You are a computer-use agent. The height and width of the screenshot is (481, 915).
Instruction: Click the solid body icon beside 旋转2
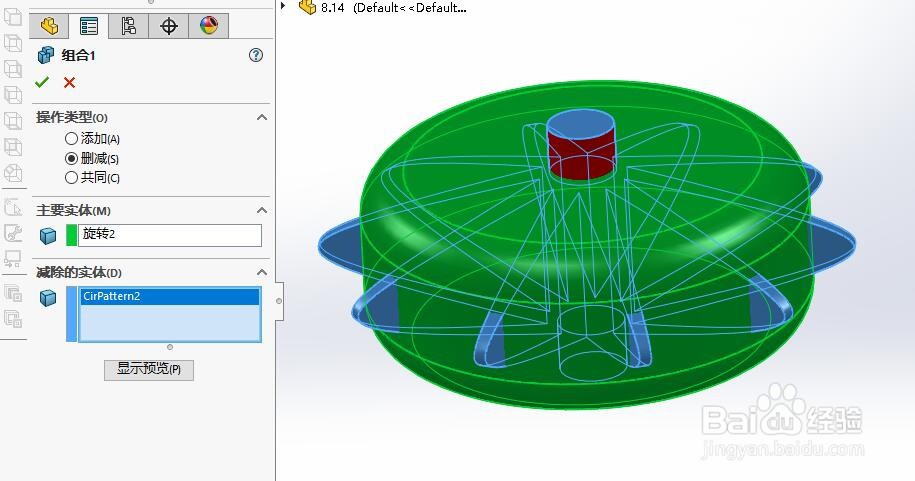48,236
